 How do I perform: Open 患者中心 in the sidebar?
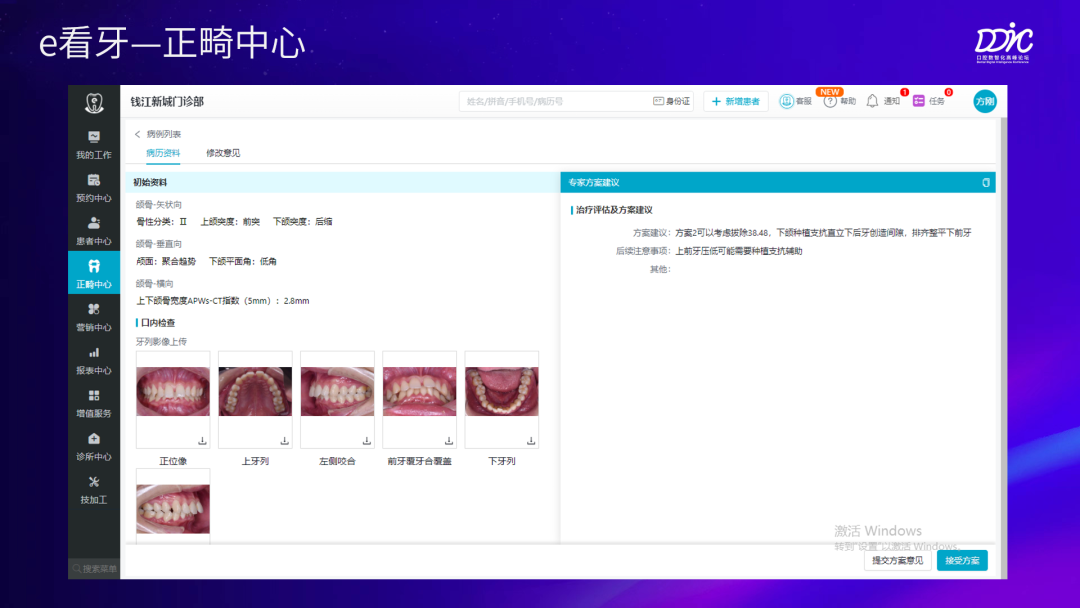[x=94, y=231]
